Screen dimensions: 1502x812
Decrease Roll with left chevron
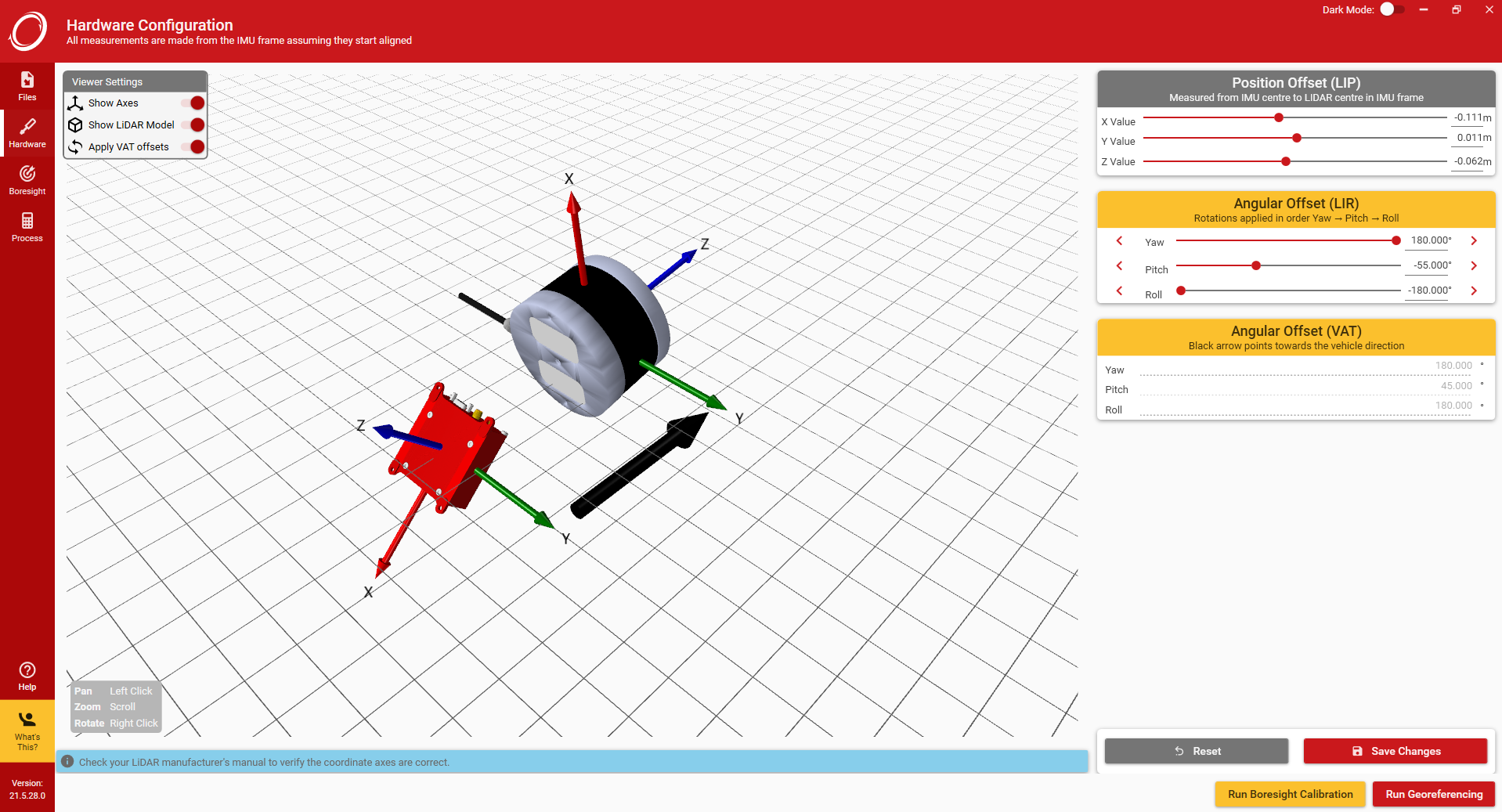point(1119,291)
